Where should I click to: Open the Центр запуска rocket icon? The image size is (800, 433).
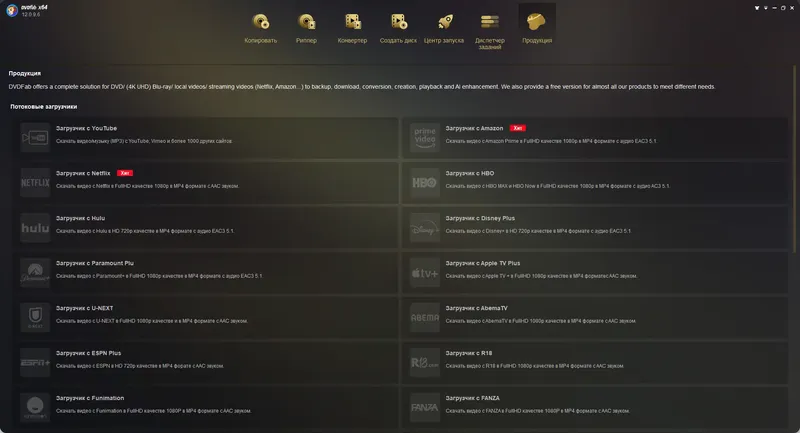(x=444, y=22)
